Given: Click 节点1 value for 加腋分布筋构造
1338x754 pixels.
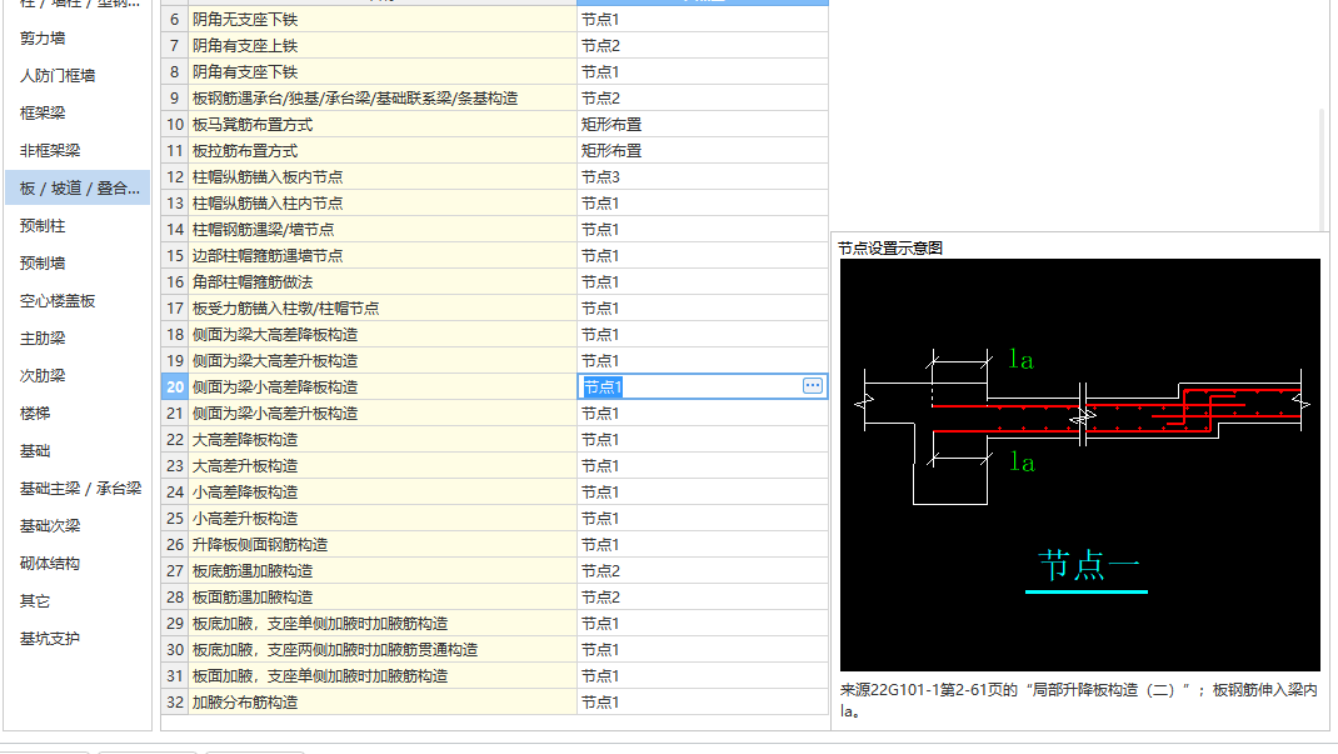Looking at the screenshot, I should point(703,702).
